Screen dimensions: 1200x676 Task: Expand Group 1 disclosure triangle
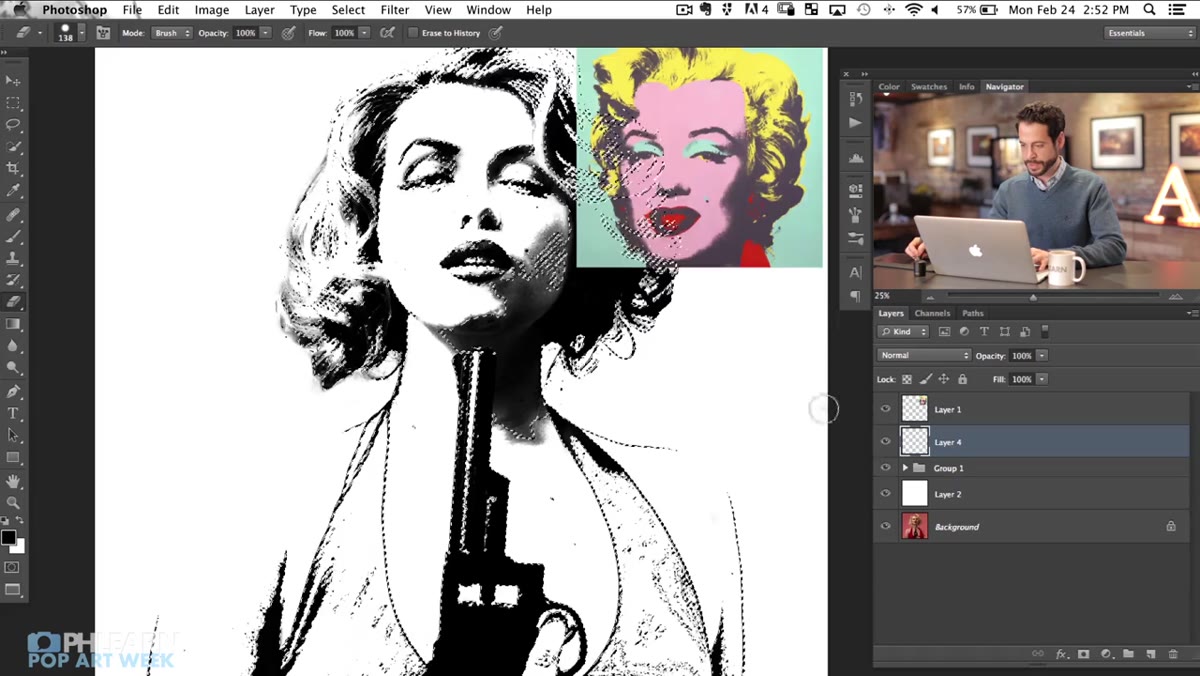coord(905,468)
